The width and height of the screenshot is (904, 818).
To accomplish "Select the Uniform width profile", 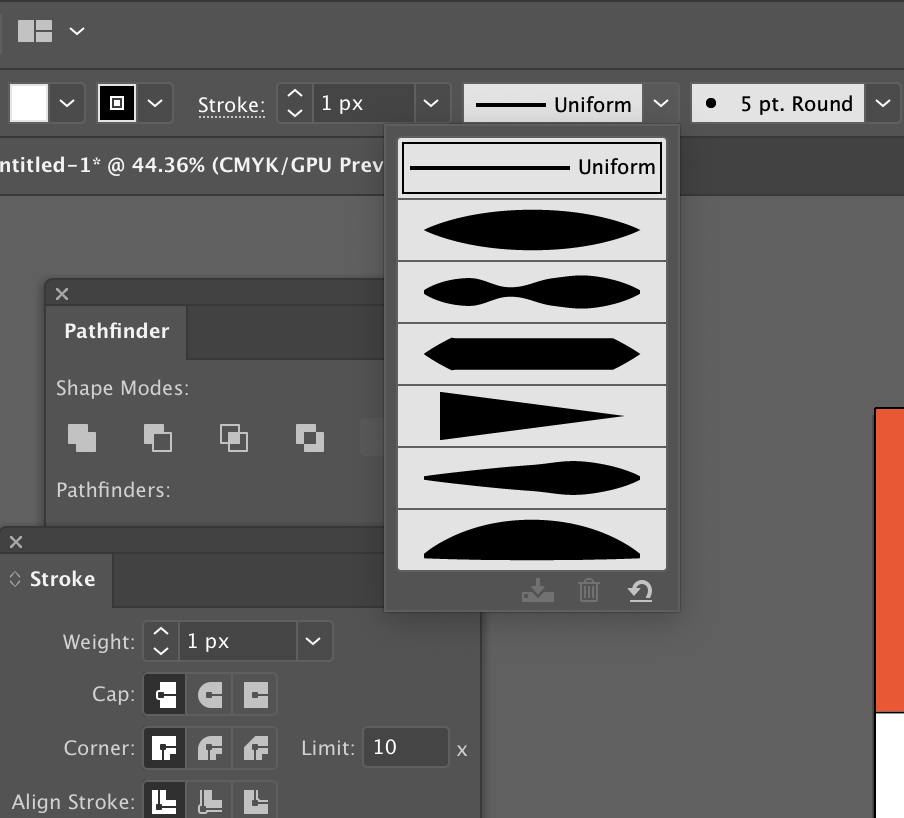I will tap(532, 167).
